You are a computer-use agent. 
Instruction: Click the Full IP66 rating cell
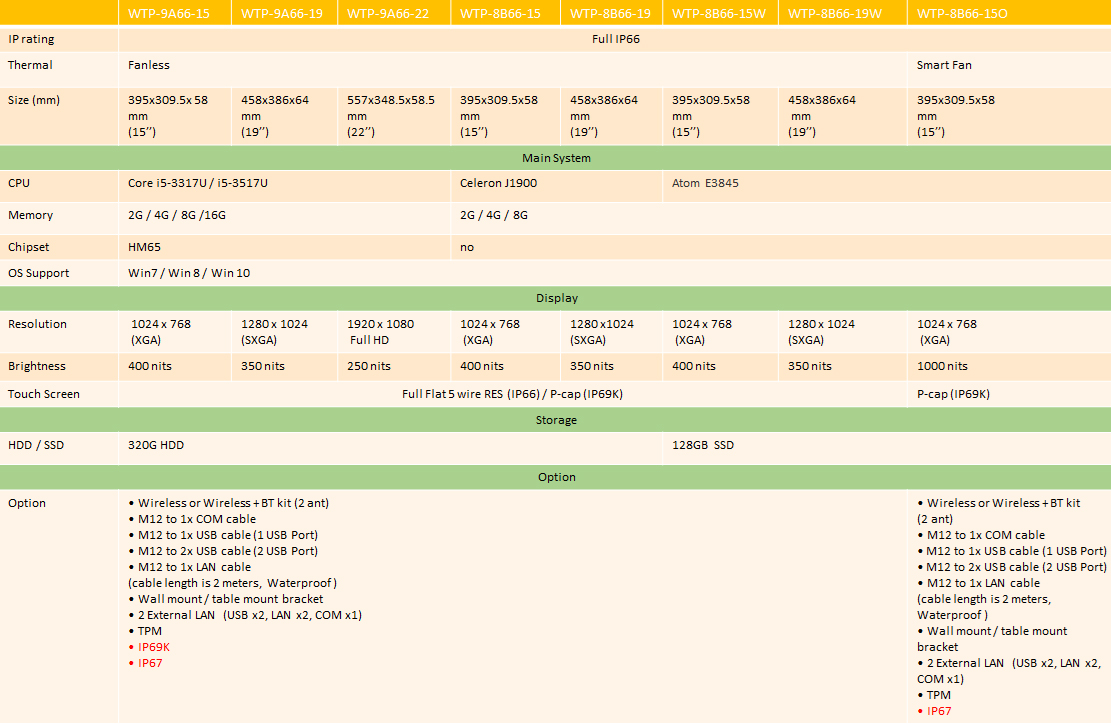[615, 39]
